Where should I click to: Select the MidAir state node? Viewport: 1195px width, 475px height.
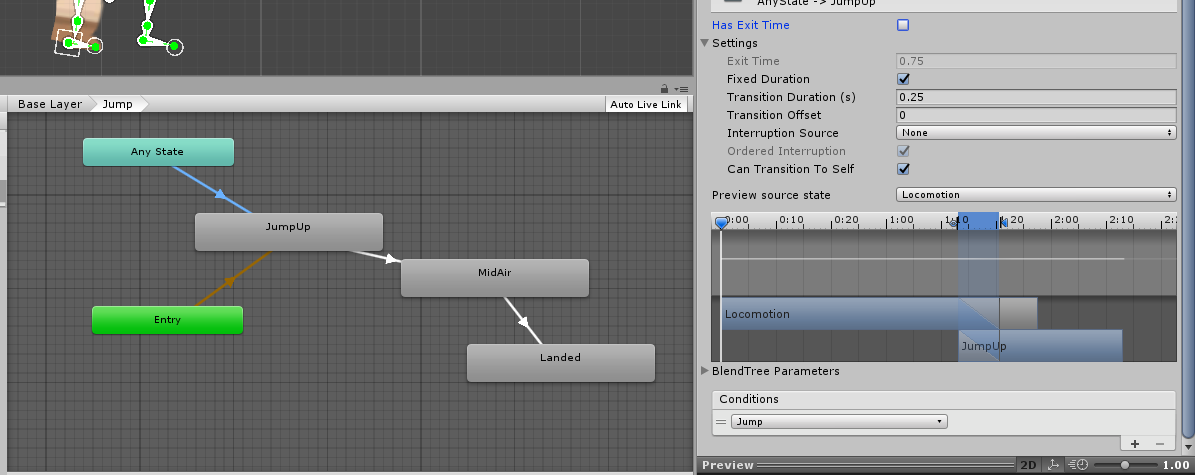[494, 278]
